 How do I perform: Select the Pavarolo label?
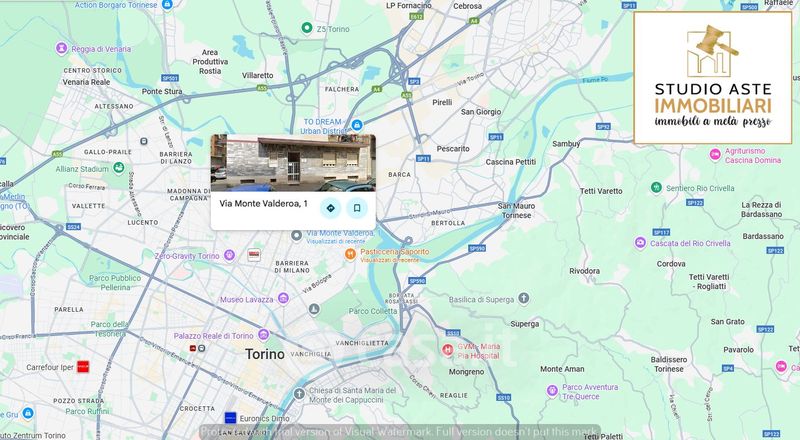point(738,350)
